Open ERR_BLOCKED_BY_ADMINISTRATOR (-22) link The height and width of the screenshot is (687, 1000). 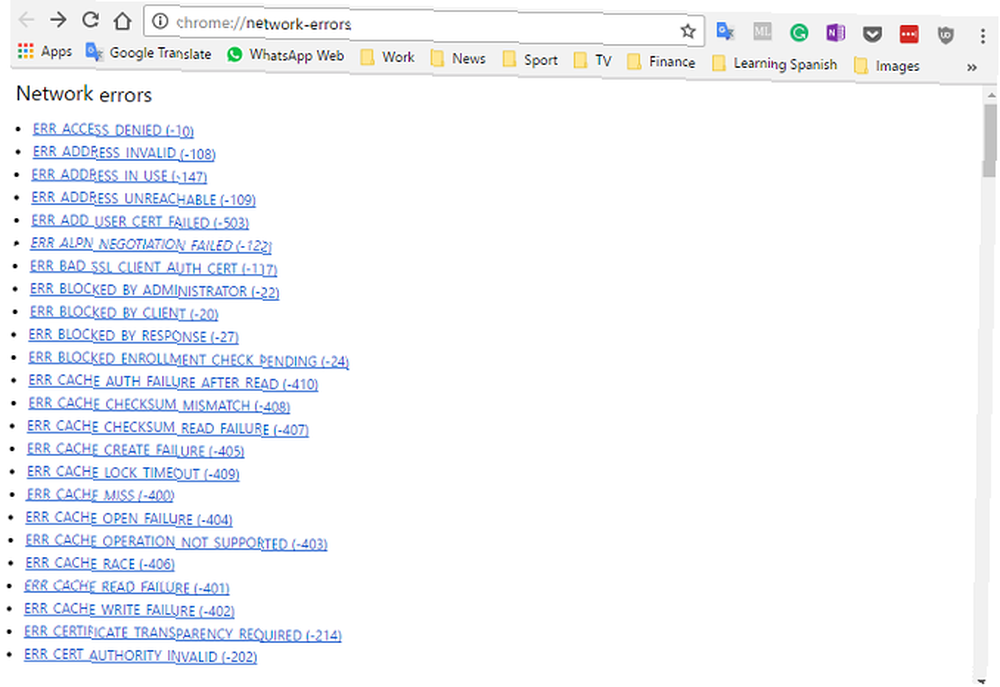tap(155, 290)
